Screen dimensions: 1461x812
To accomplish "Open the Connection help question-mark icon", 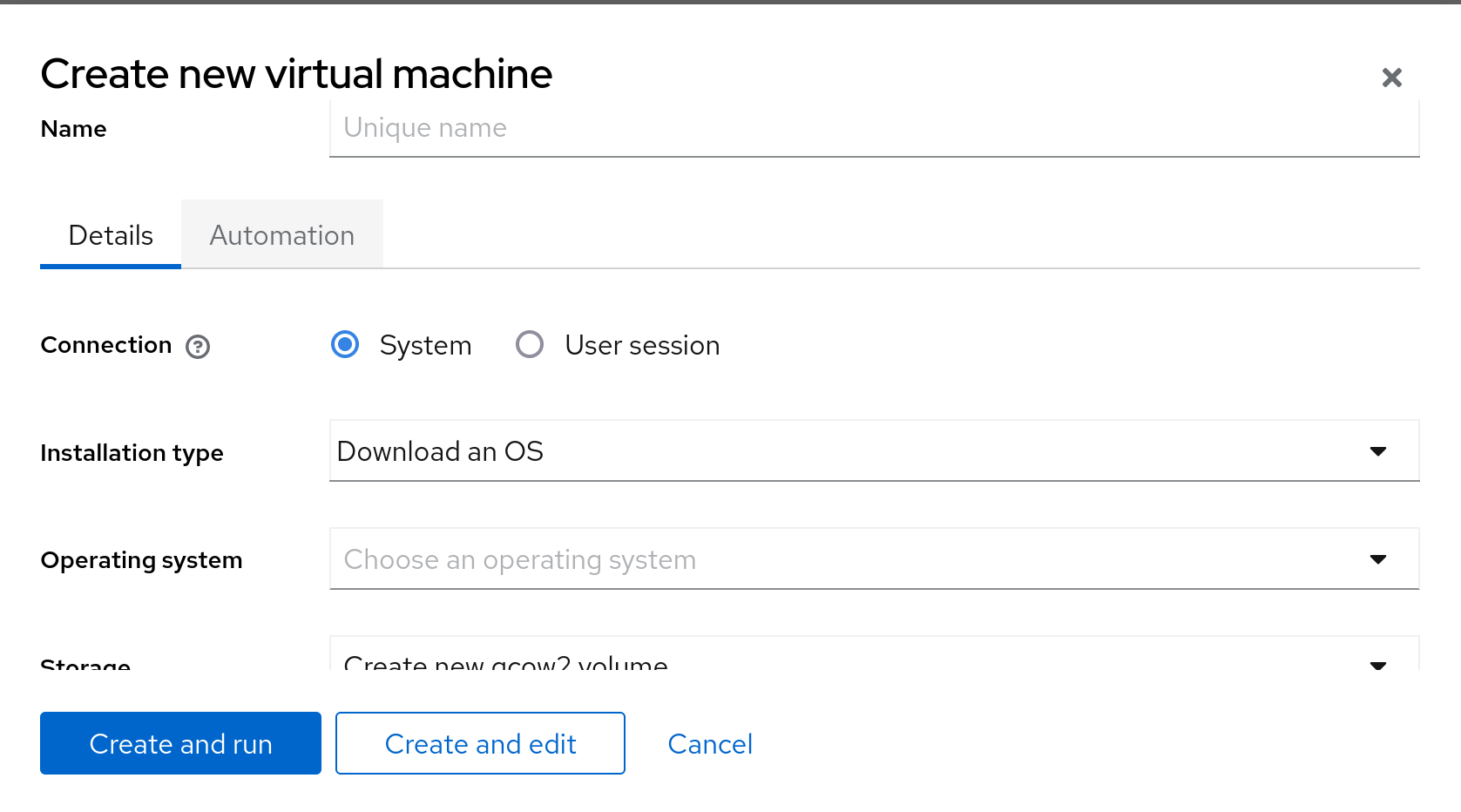I will (198, 347).
